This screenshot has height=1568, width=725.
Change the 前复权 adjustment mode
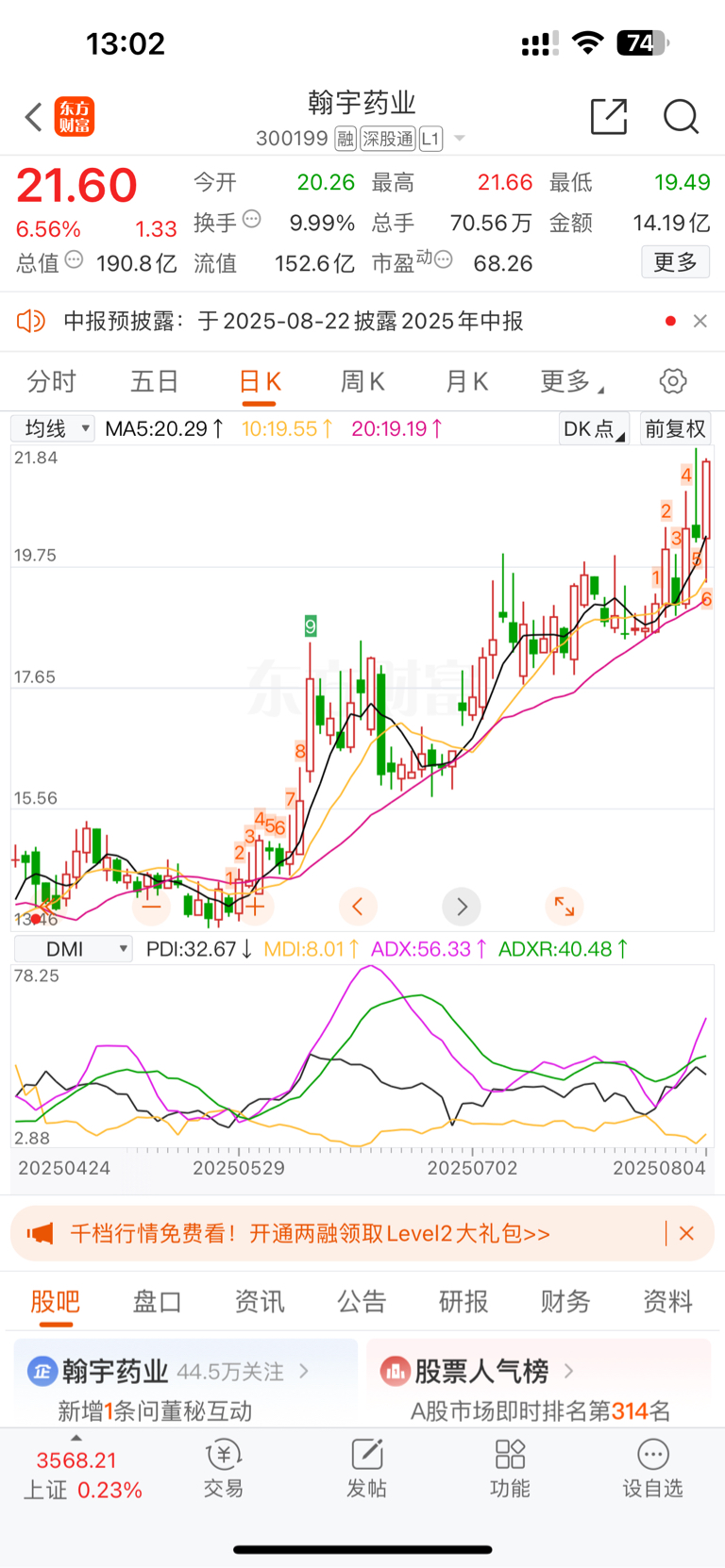pos(675,428)
